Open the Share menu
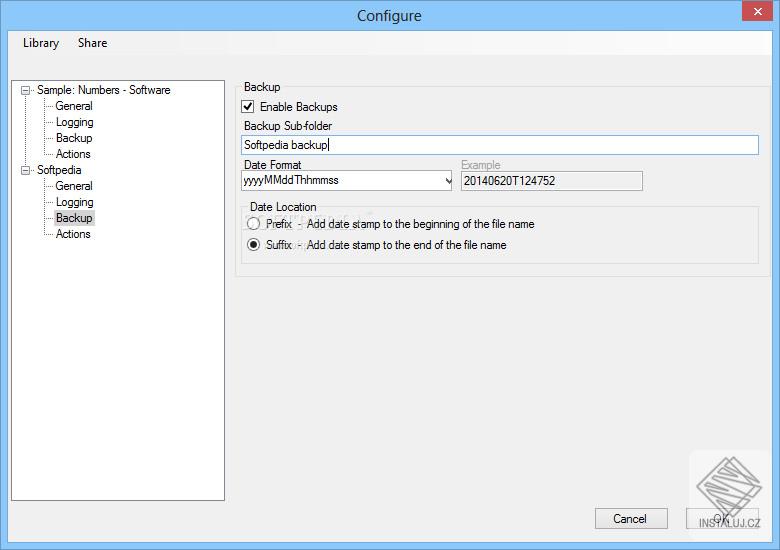This screenshot has width=780, height=550. (x=92, y=43)
